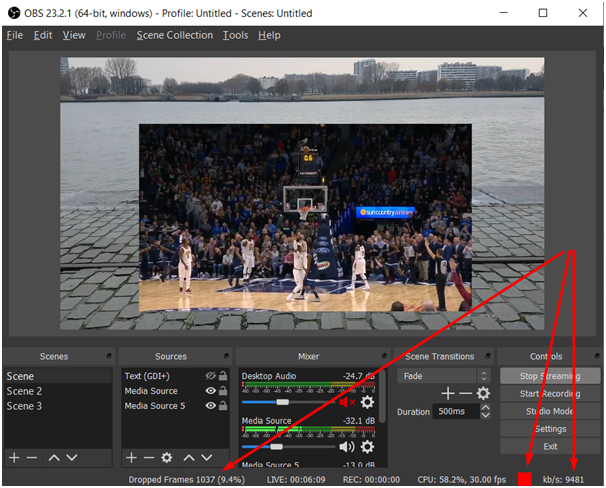Toggle lock on Media Source source
606x488 pixels.
[x=223, y=391]
